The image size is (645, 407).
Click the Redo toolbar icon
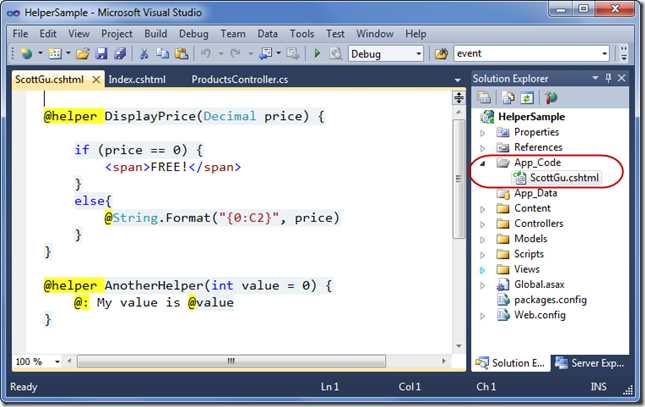coord(235,53)
